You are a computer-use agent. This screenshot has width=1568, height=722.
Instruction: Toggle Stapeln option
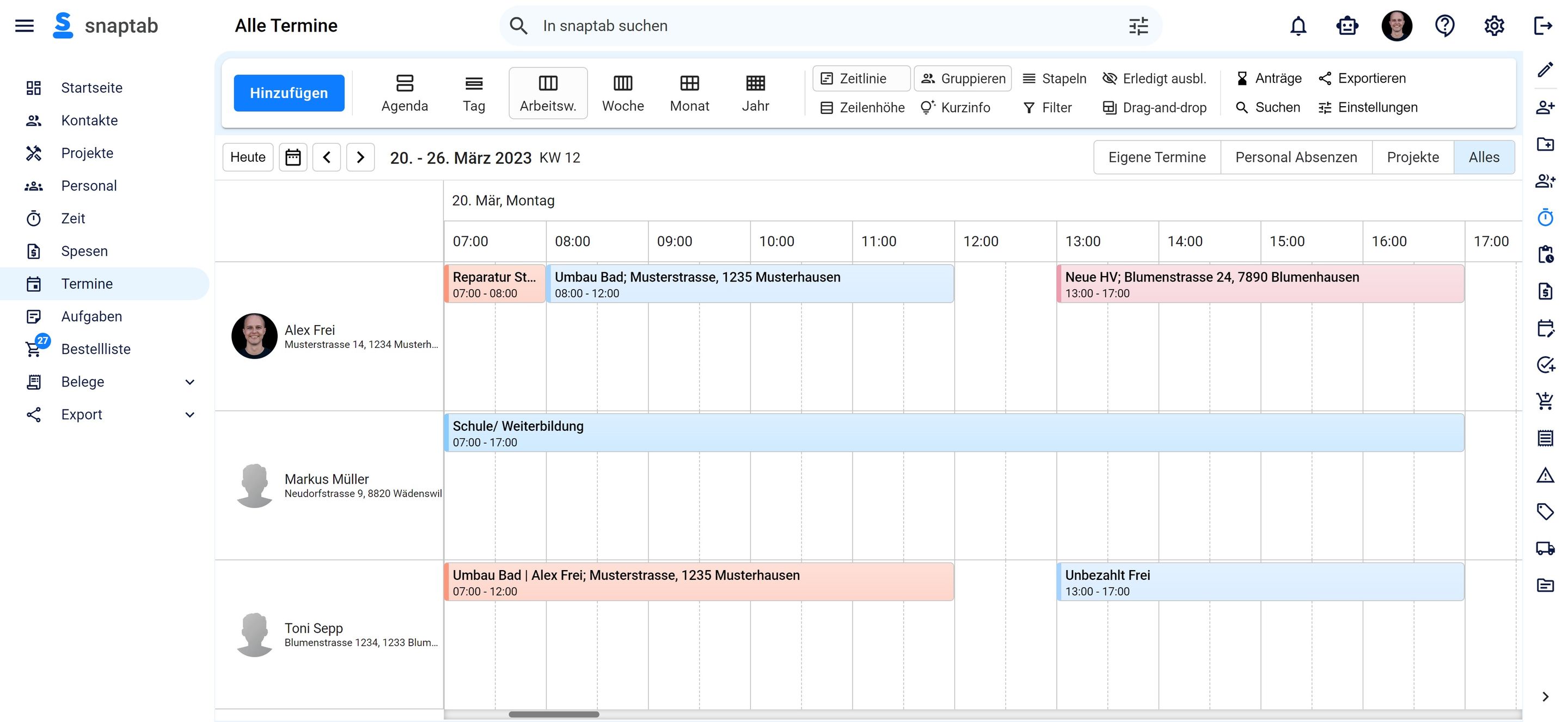tap(1055, 78)
